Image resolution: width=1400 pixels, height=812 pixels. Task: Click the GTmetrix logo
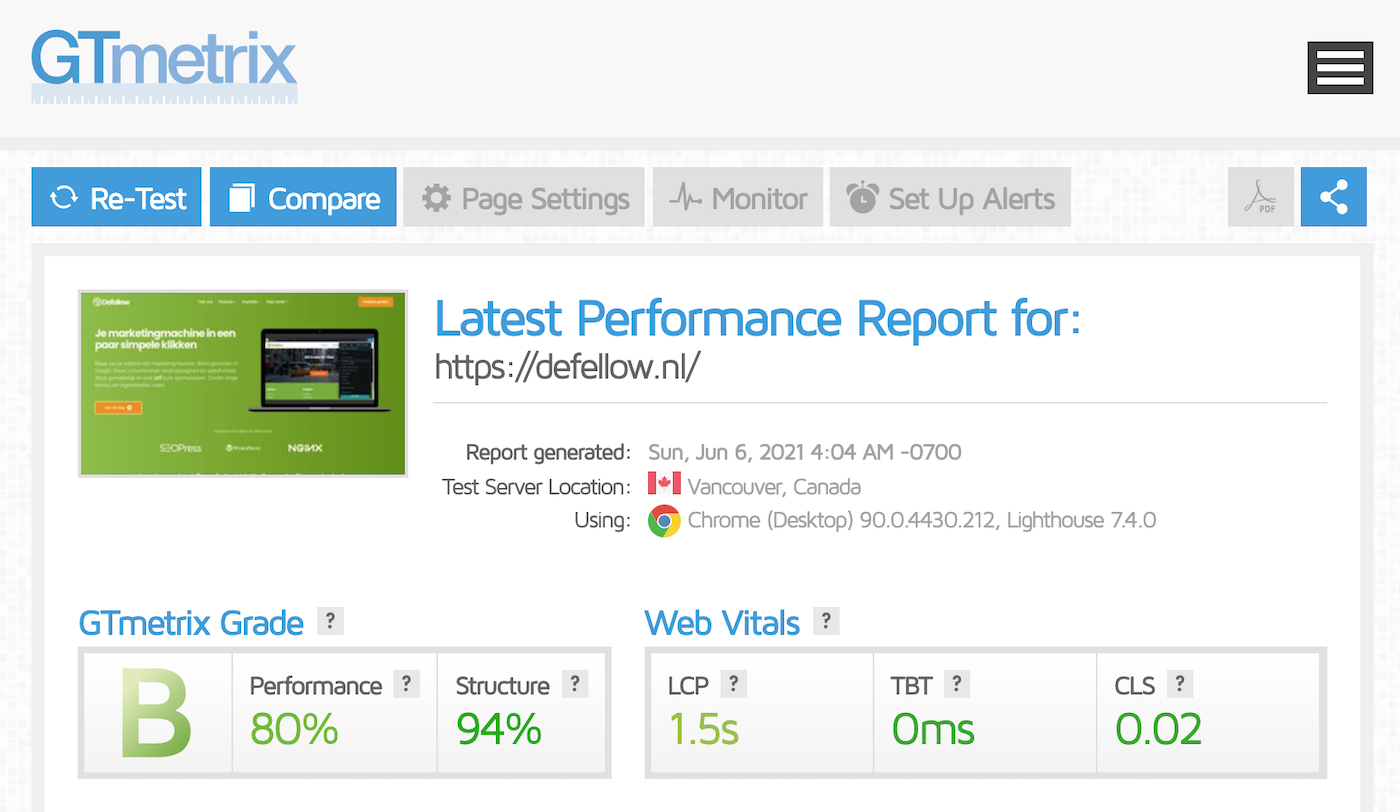(164, 66)
